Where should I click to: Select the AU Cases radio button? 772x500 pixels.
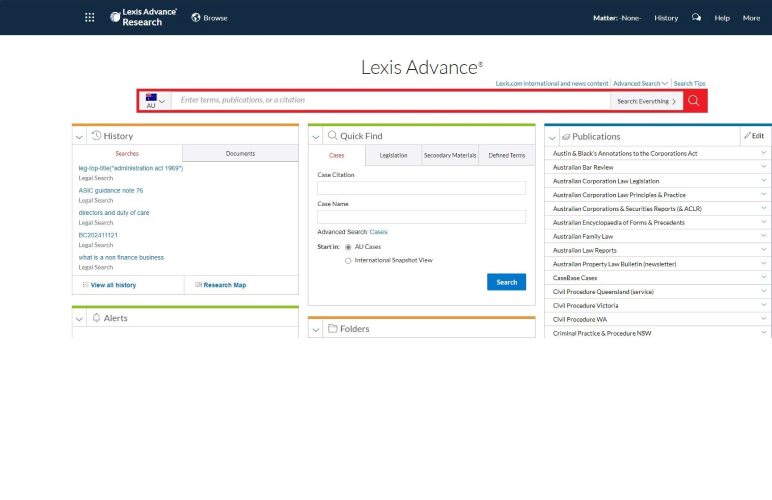point(348,247)
